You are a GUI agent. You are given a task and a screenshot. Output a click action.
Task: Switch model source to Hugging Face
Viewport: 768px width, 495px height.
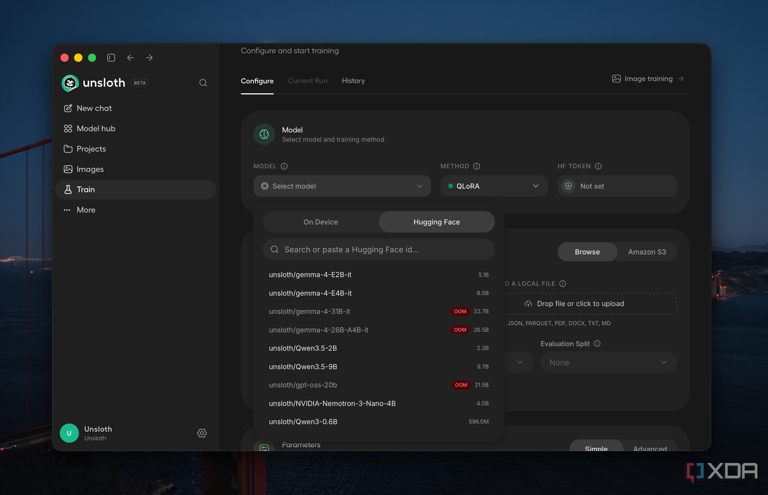[x=436, y=222]
